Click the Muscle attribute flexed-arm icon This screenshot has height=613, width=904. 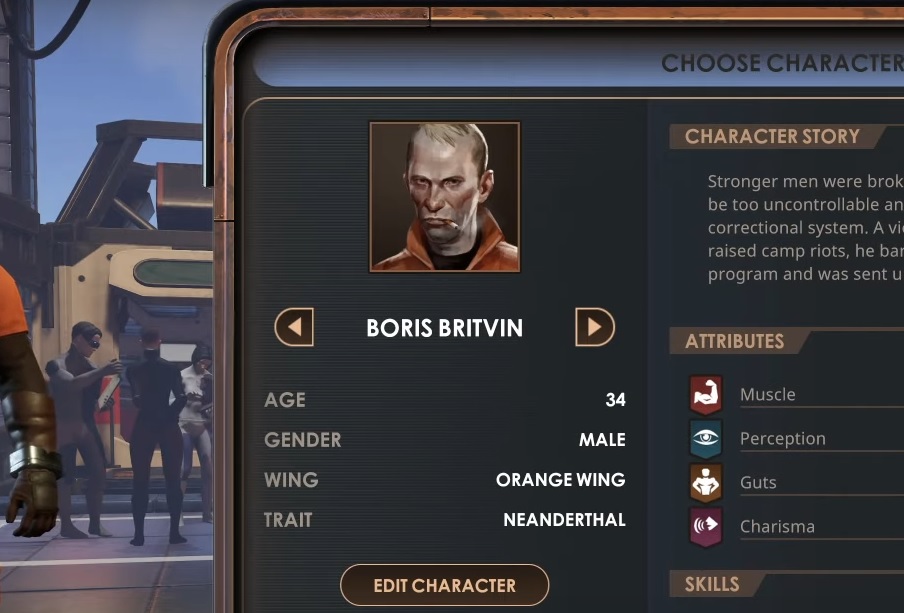(x=706, y=395)
